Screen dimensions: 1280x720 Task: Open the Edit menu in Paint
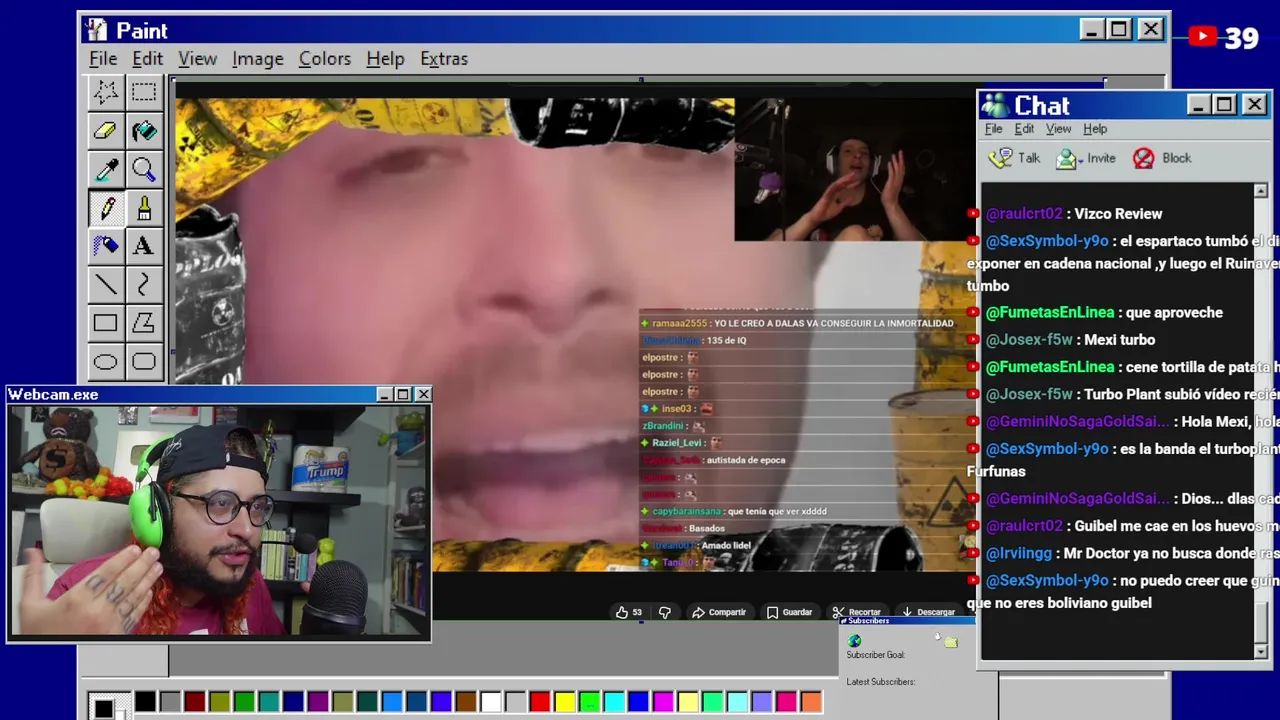147,59
